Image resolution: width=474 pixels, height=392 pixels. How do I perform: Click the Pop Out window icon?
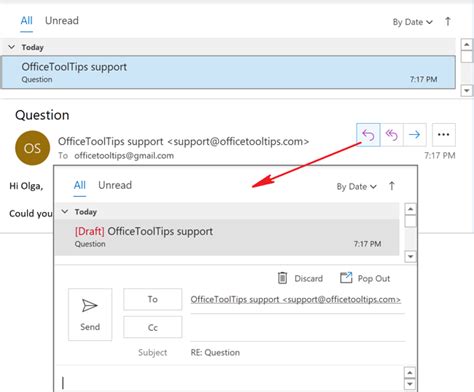point(346,278)
